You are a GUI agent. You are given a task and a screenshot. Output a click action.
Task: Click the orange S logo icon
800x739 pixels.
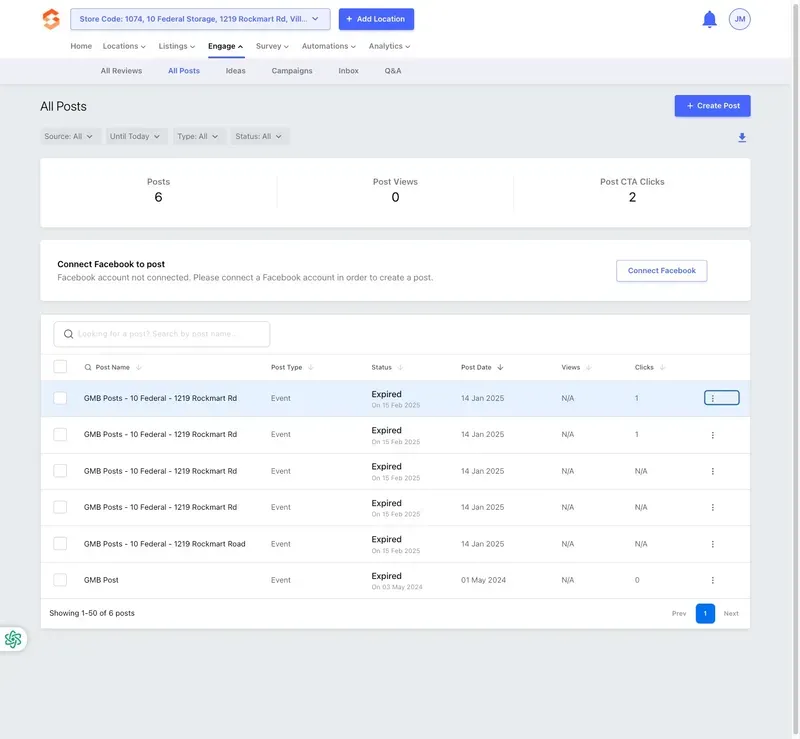[x=51, y=19]
